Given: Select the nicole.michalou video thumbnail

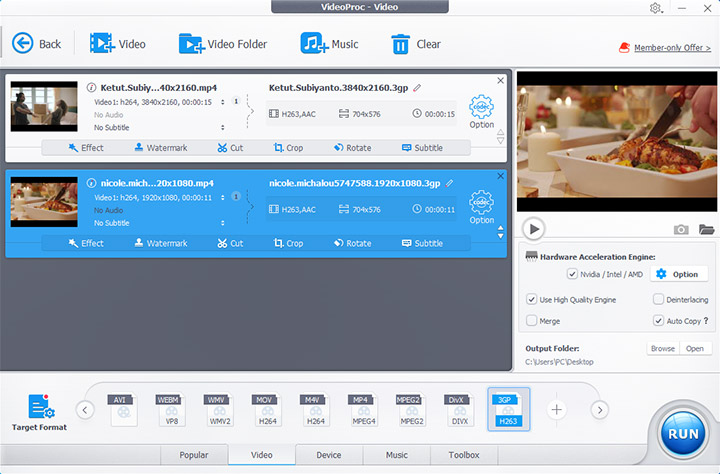Looking at the screenshot, I should click(x=44, y=202).
